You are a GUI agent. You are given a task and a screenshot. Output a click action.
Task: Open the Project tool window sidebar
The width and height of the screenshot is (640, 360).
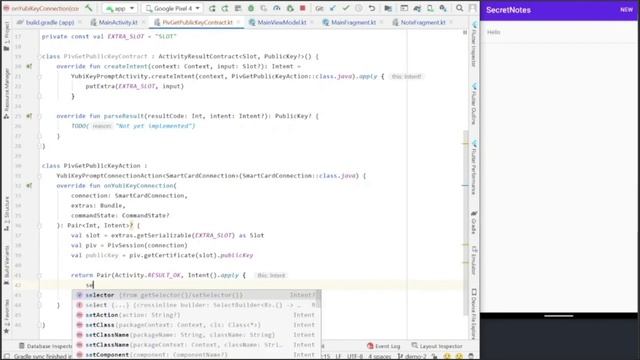(7, 37)
